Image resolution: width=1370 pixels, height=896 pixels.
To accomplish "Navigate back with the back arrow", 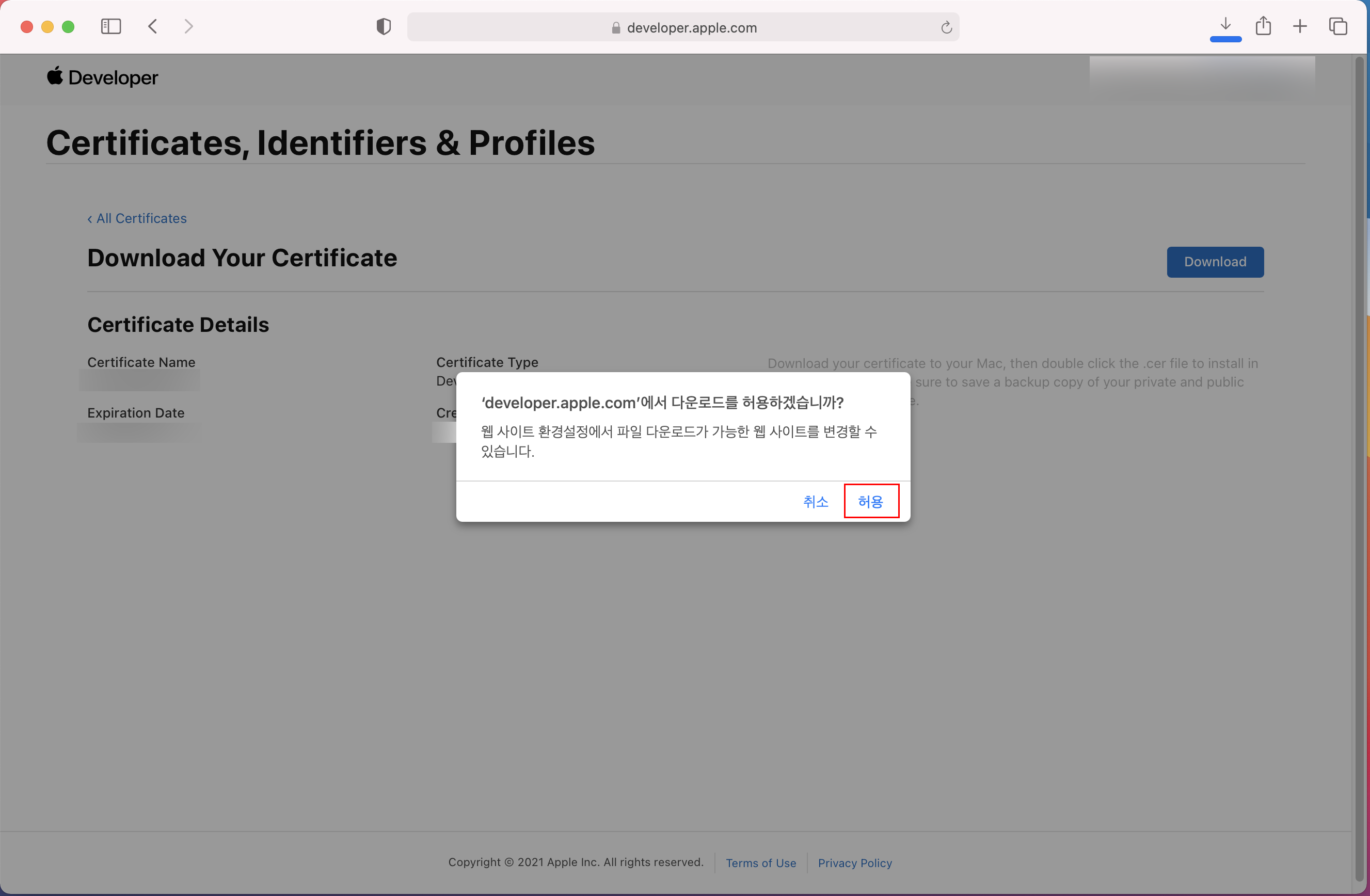I will (x=153, y=26).
